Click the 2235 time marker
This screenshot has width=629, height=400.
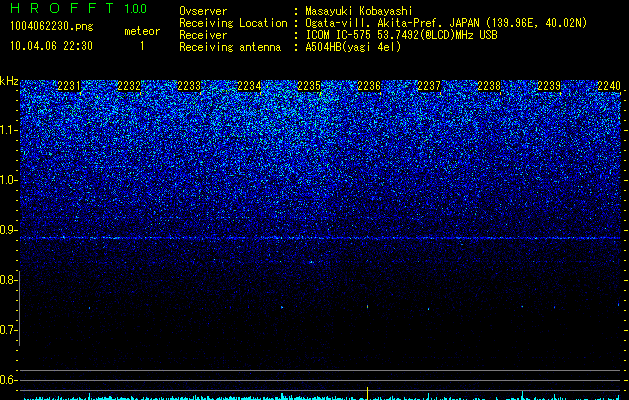tap(309, 86)
